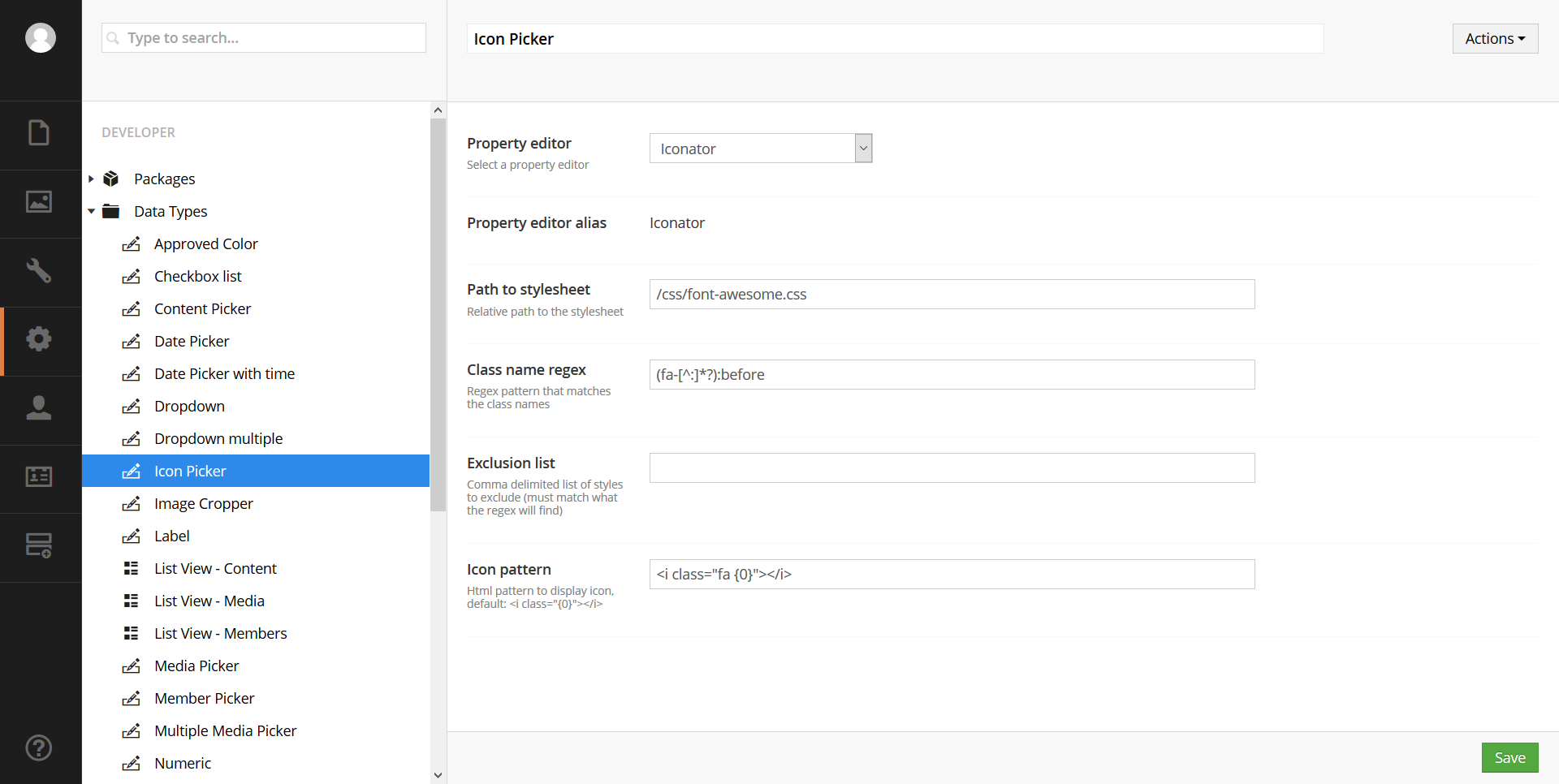Select Dropdown data type
The image size is (1559, 784).
[x=189, y=406]
